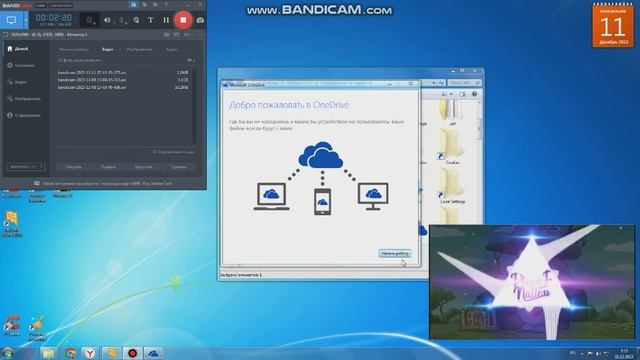Switch to the third Bandicam home tab
Image resolution: width=640 pixels, height=360 pixels.
coord(140,49)
